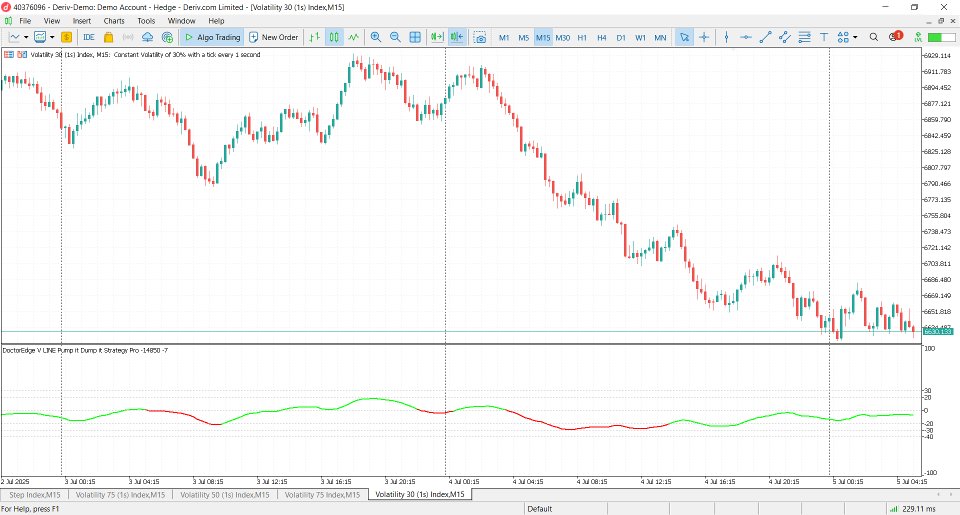Draw a horizontal line tool
The image size is (960, 515).
746,37
